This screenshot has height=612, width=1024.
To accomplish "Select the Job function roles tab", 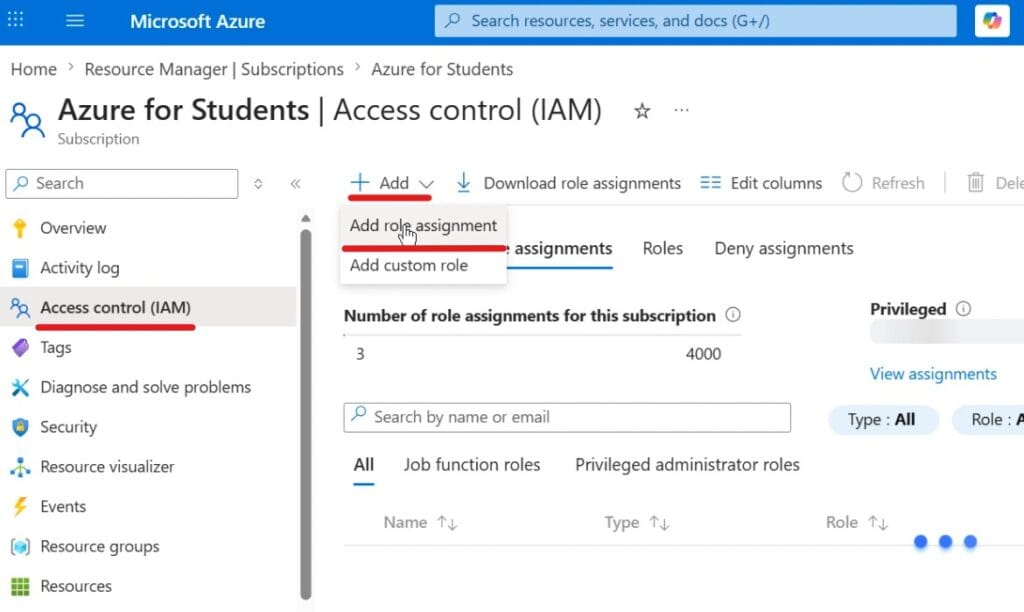I will coord(472,464).
